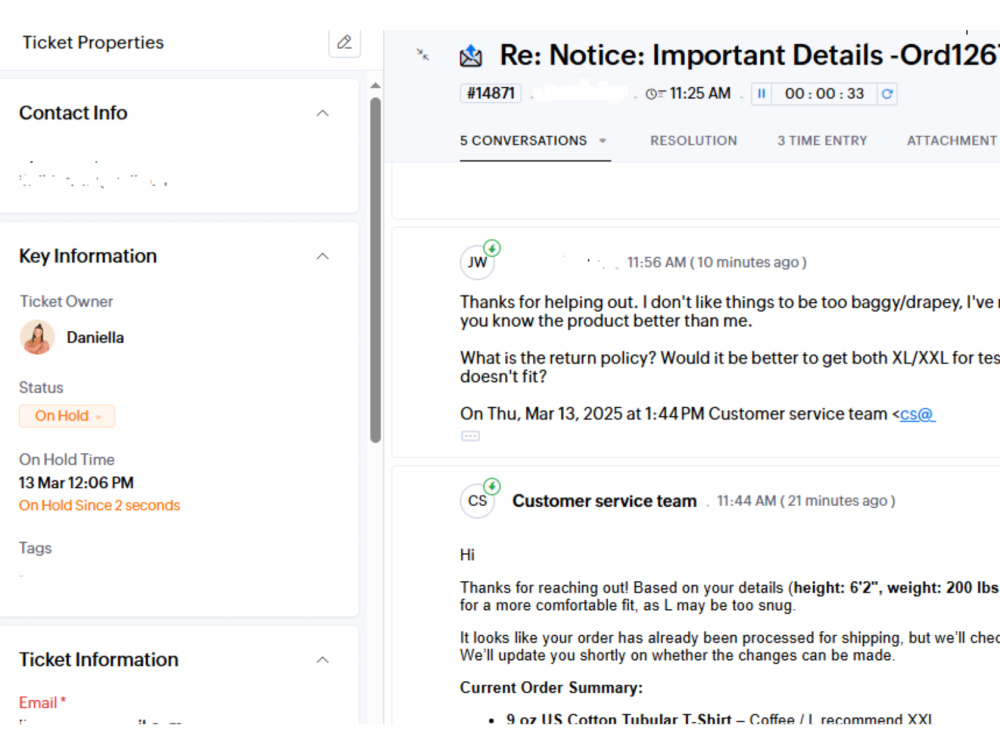Viewport: 1000px width, 750px height.
Task: Click the properties panel scrollbar thumb
Action: 376,269
